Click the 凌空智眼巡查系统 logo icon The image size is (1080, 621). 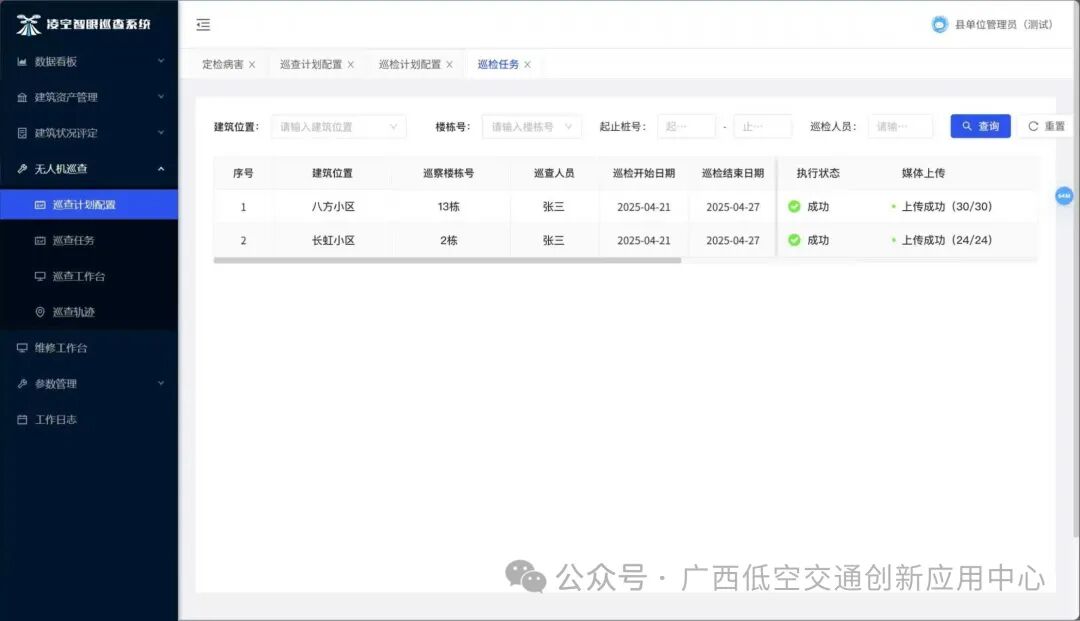(29, 25)
